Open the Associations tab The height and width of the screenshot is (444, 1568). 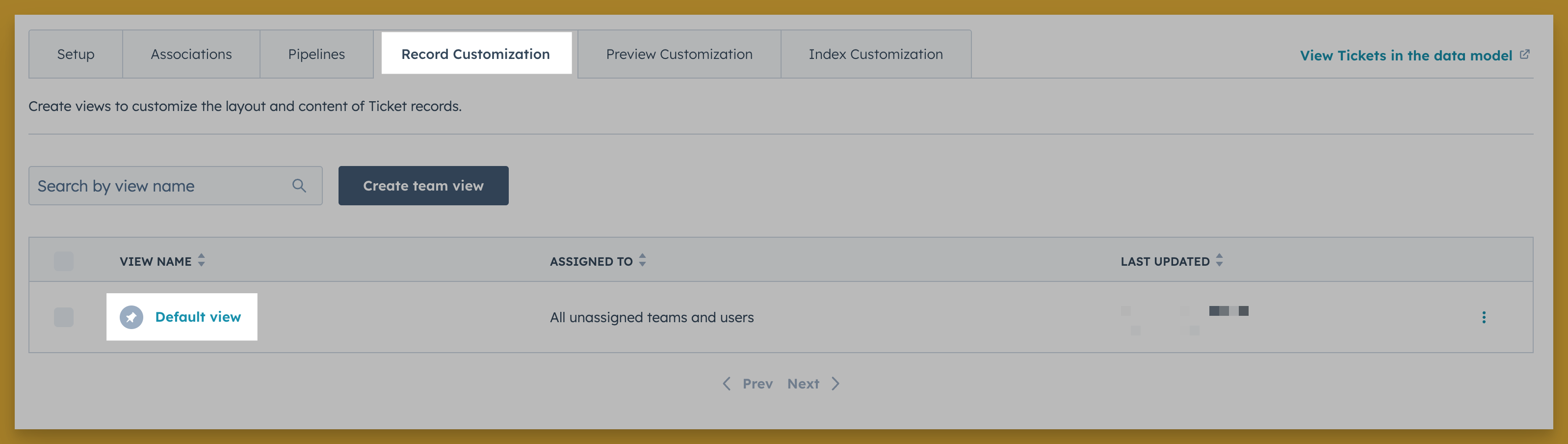click(x=191, y=54)
